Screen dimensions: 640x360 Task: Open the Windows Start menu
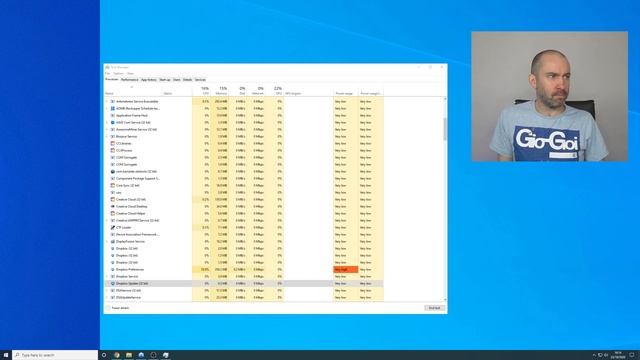[x=6, y=355]
